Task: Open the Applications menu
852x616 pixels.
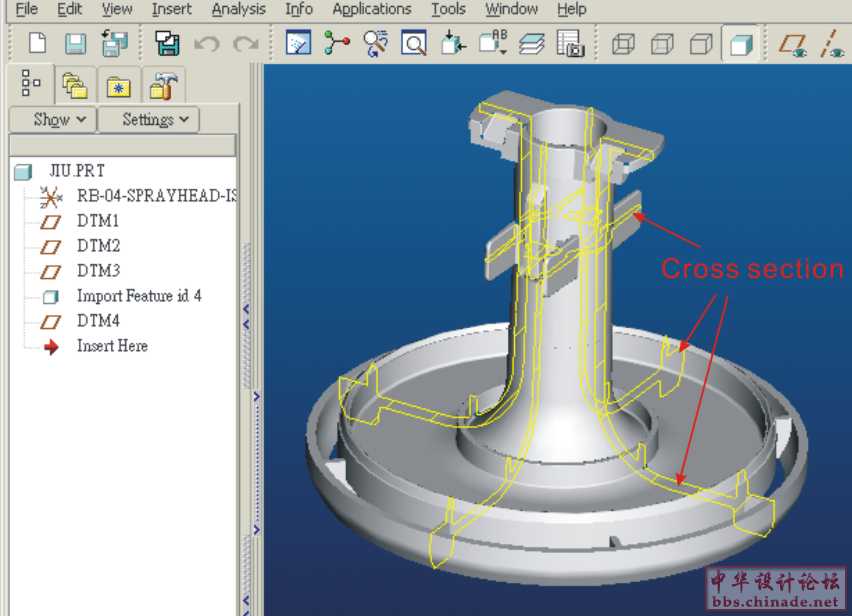Action: click(372, 9)
